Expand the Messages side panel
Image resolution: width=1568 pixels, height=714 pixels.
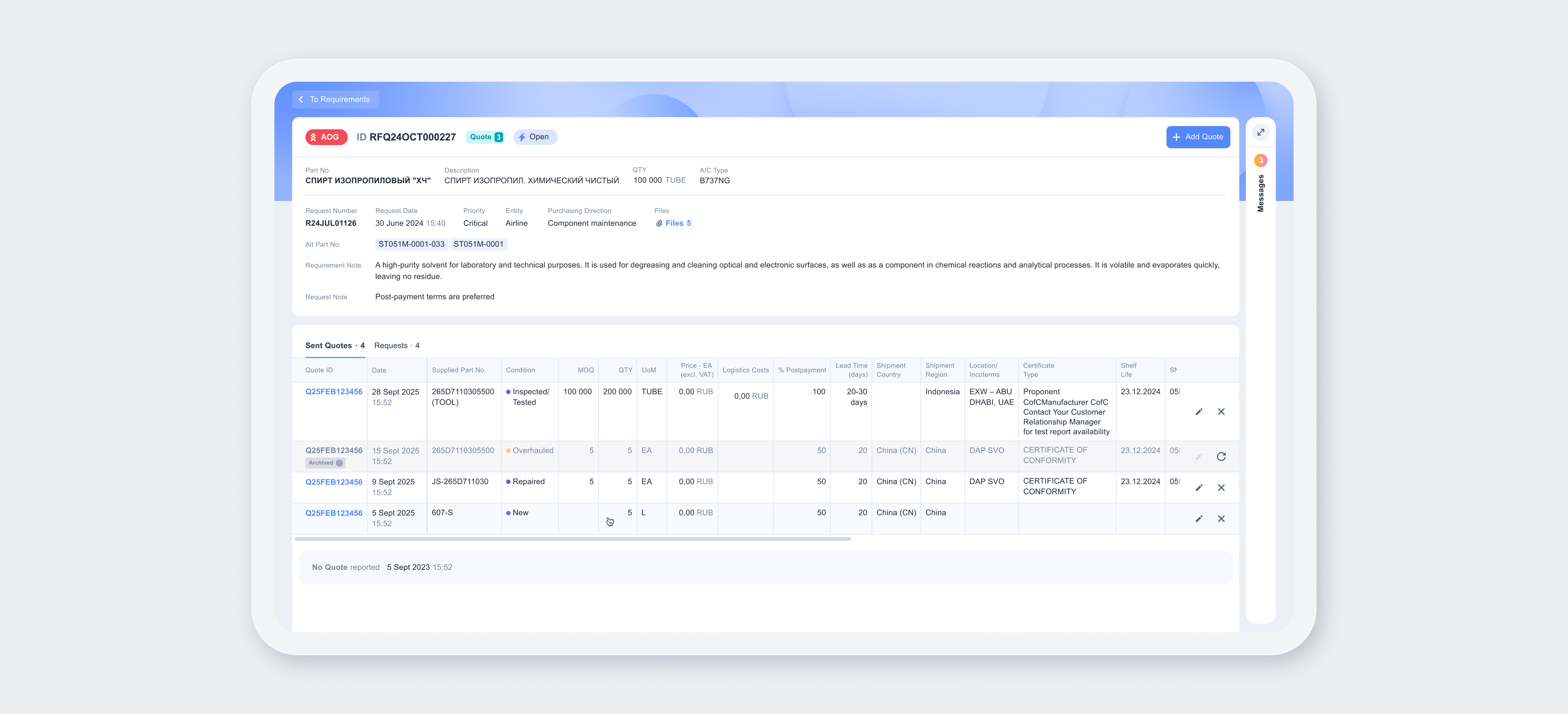point(1261,132)
